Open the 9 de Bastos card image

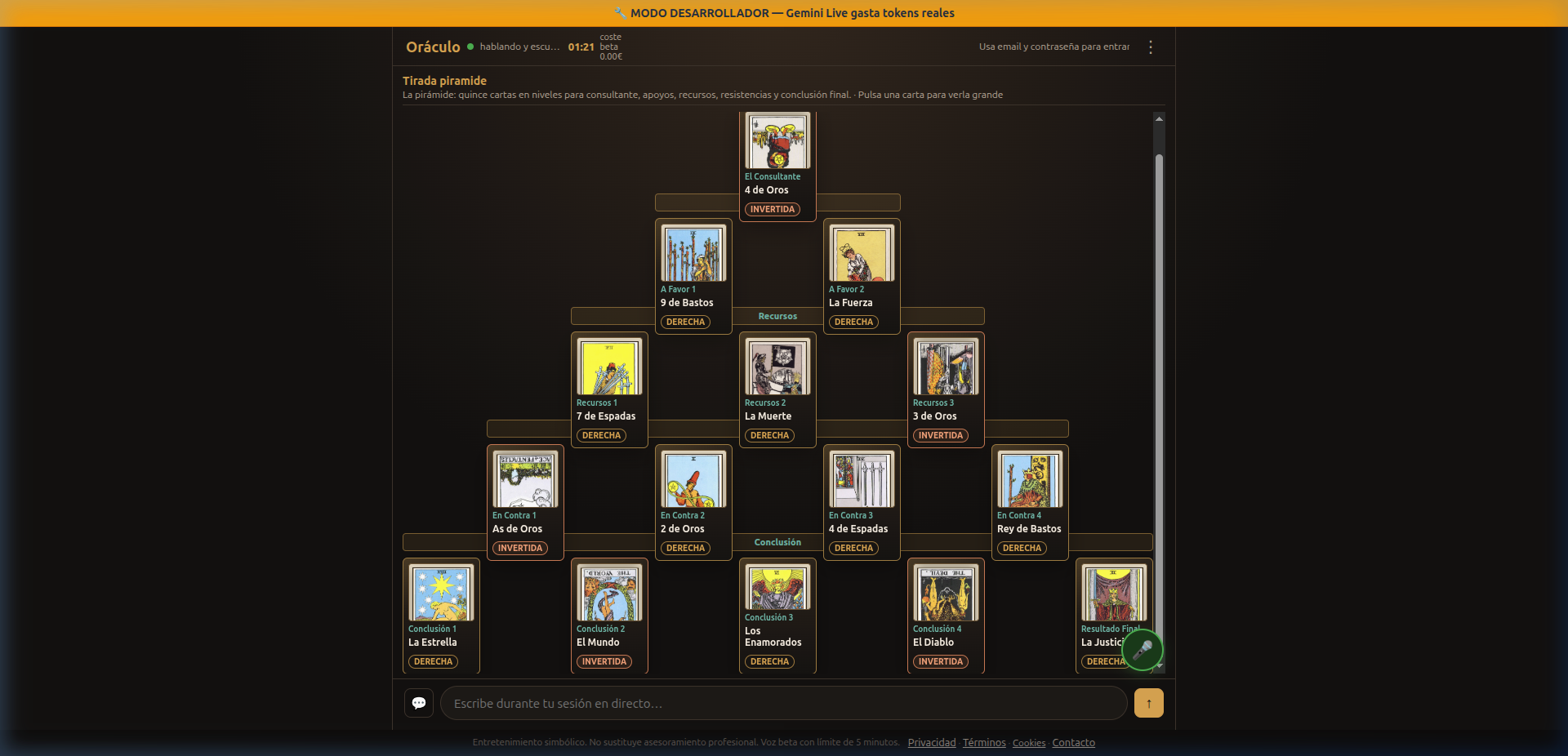pos(693,253)
